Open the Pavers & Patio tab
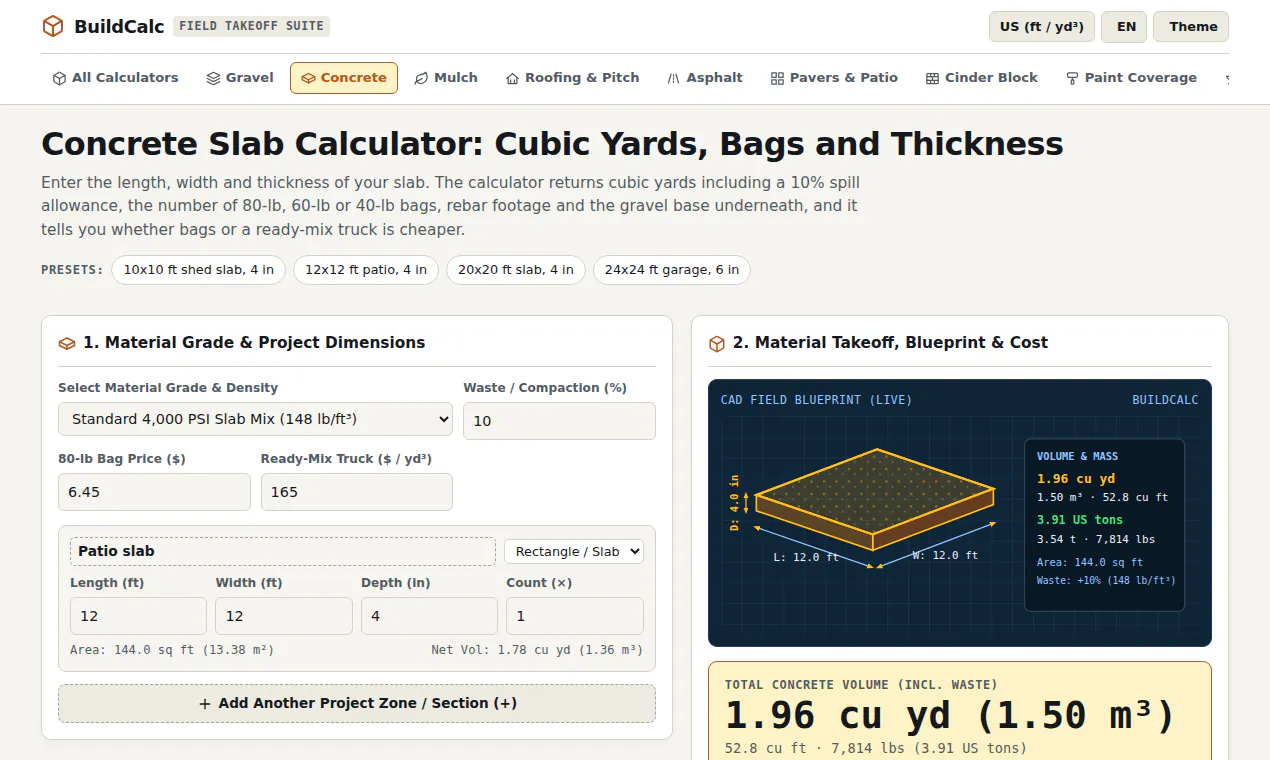1270x760 pixels. point(834,78)
